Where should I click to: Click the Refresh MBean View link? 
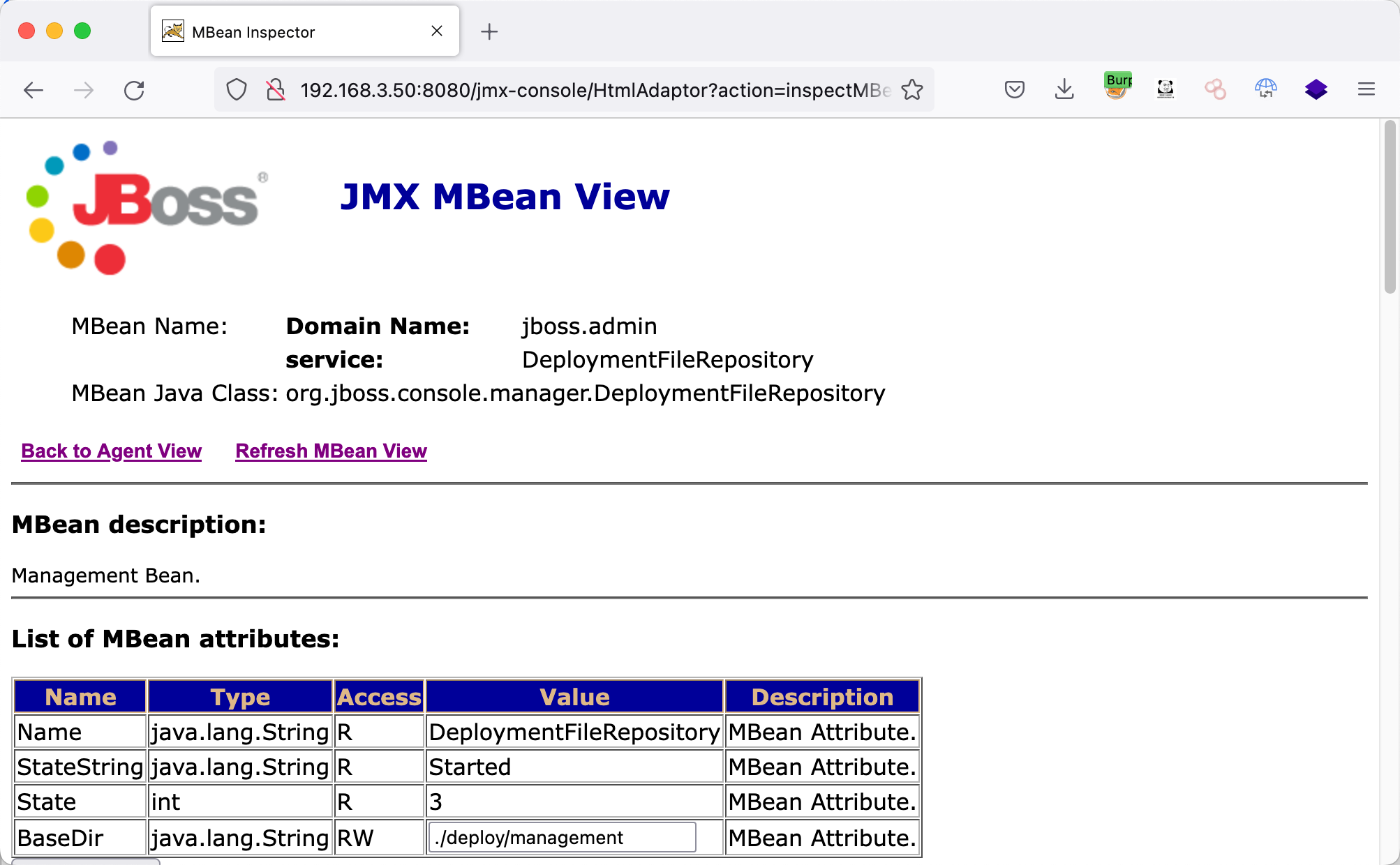click(x=331, y=451)
